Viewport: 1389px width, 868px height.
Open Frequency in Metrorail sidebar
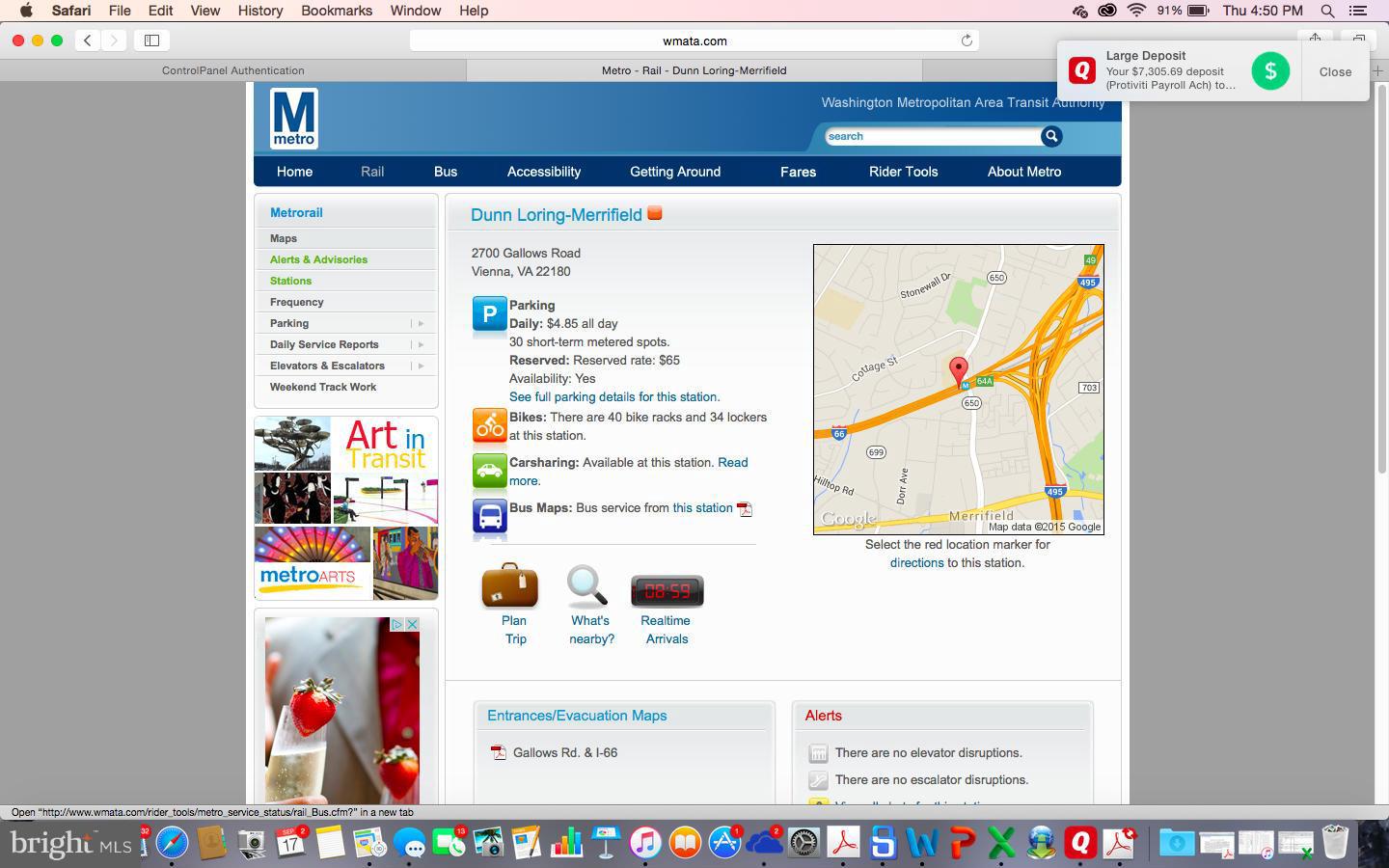296,302
